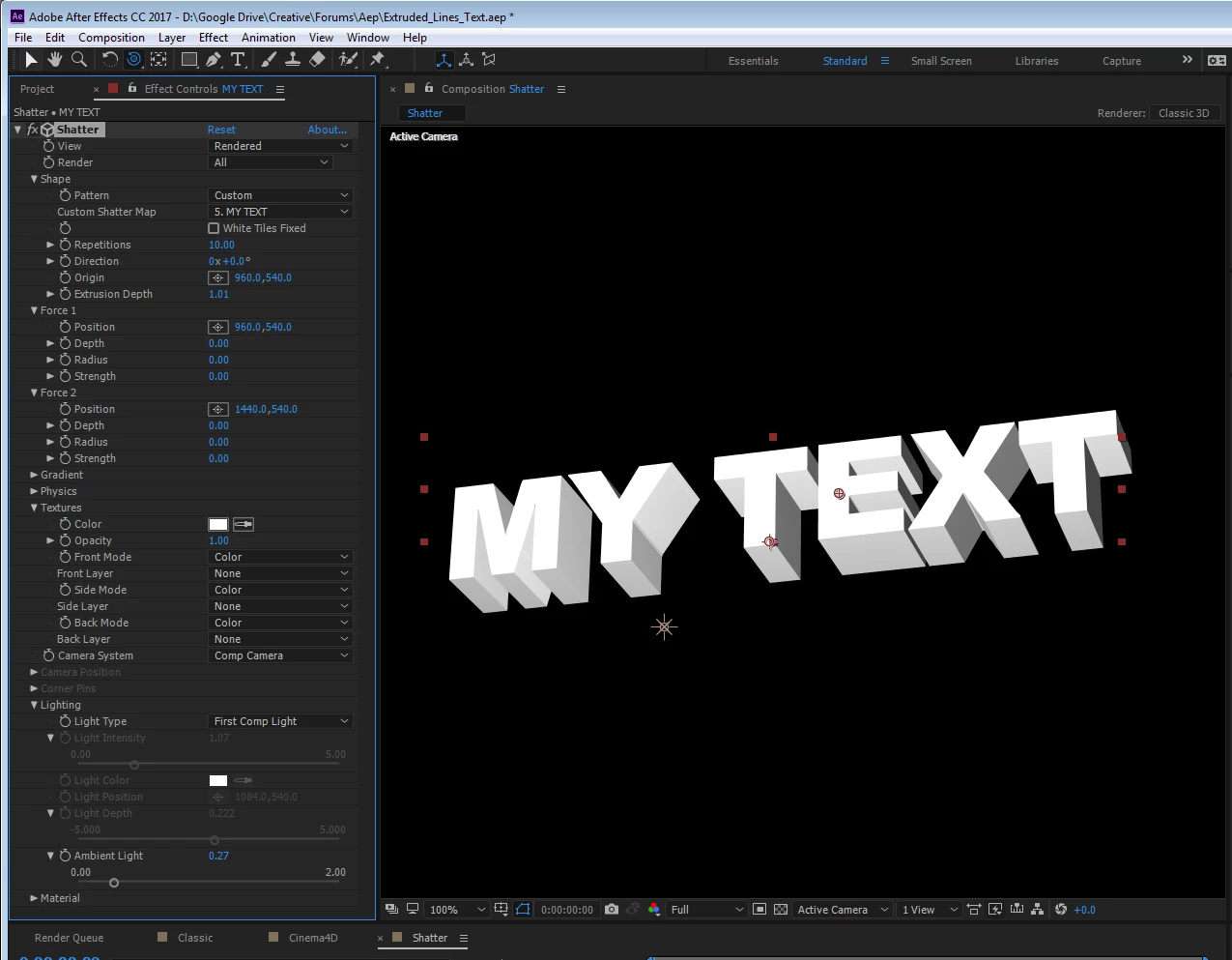Toggle Repetitions stopwatch keyframing
Screen dimensions: 1232x960
(66, 245)
